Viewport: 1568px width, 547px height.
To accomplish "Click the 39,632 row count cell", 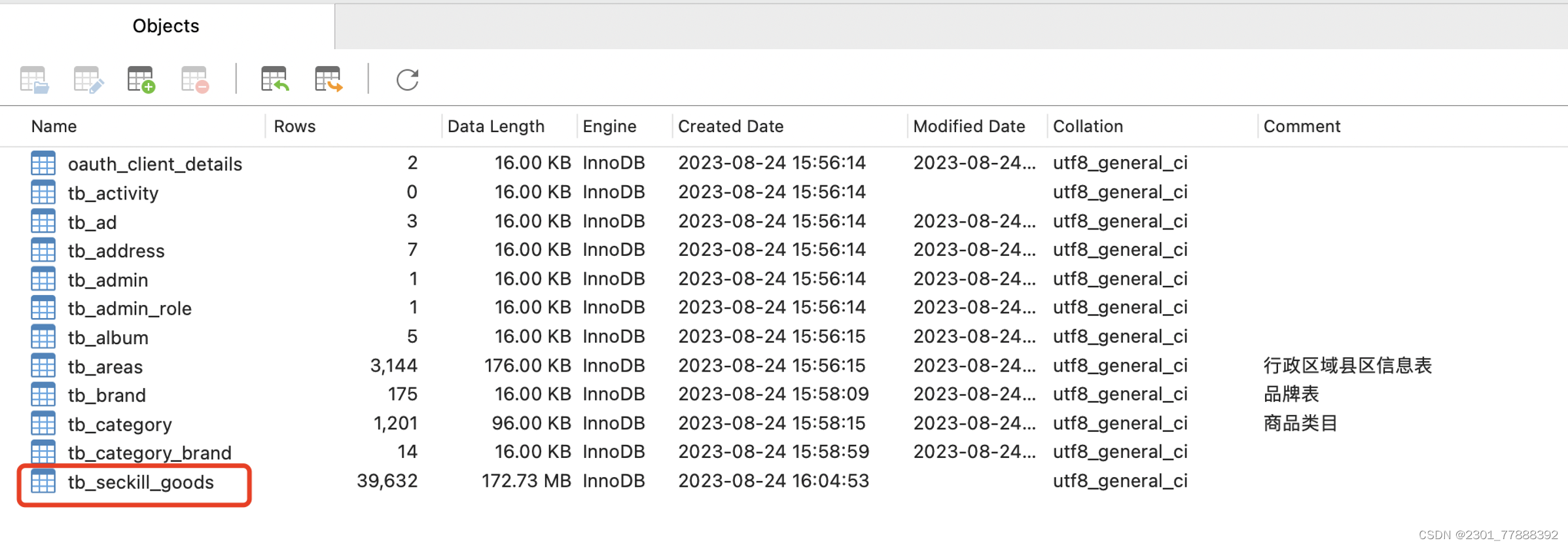I will coord(387,481).
